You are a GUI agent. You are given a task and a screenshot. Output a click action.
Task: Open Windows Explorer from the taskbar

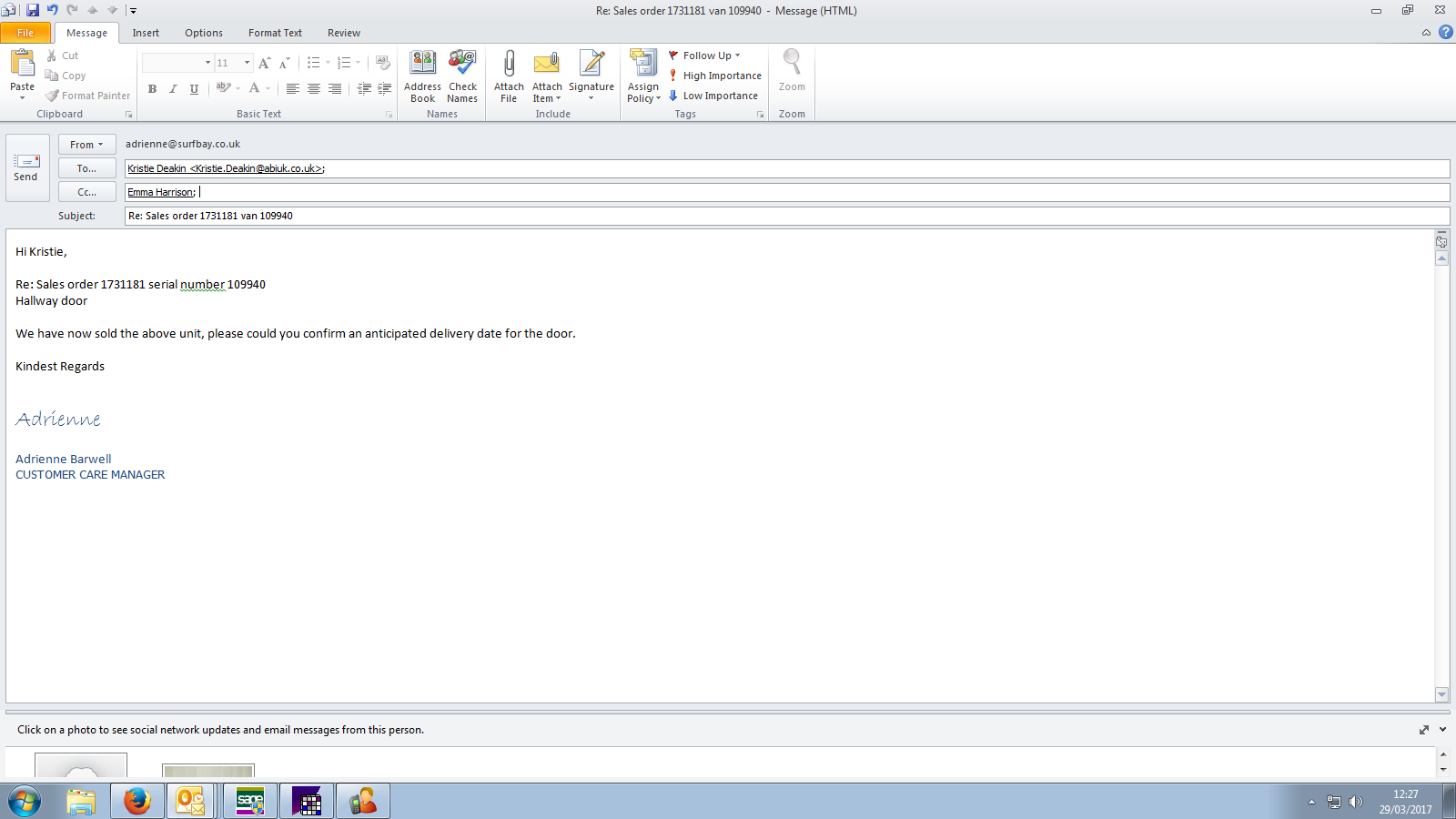pos(81,802)
